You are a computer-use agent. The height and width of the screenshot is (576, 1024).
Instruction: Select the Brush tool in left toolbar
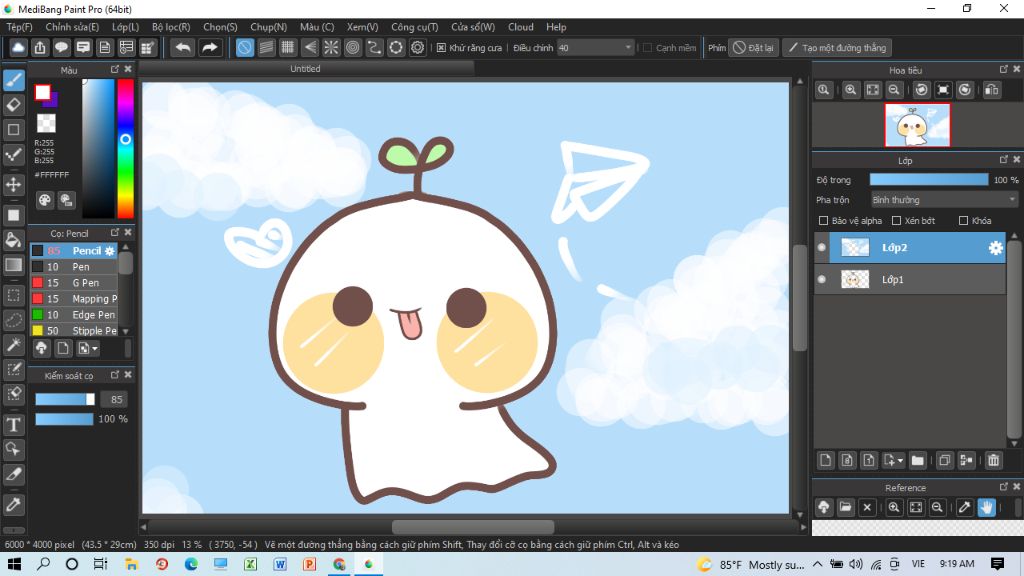coord(14,80)
